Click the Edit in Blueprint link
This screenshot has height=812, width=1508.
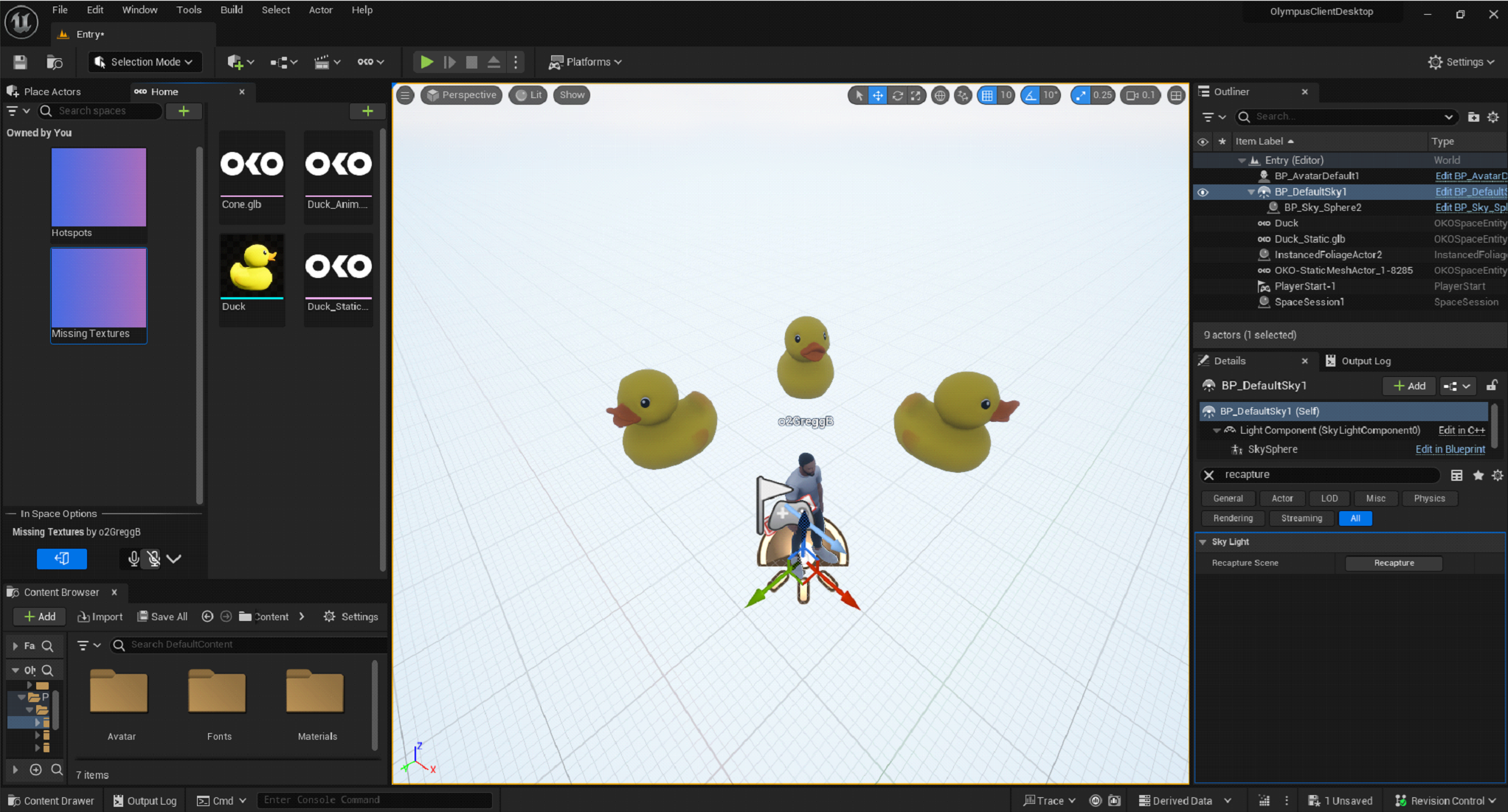click(x=1450, y=449)
